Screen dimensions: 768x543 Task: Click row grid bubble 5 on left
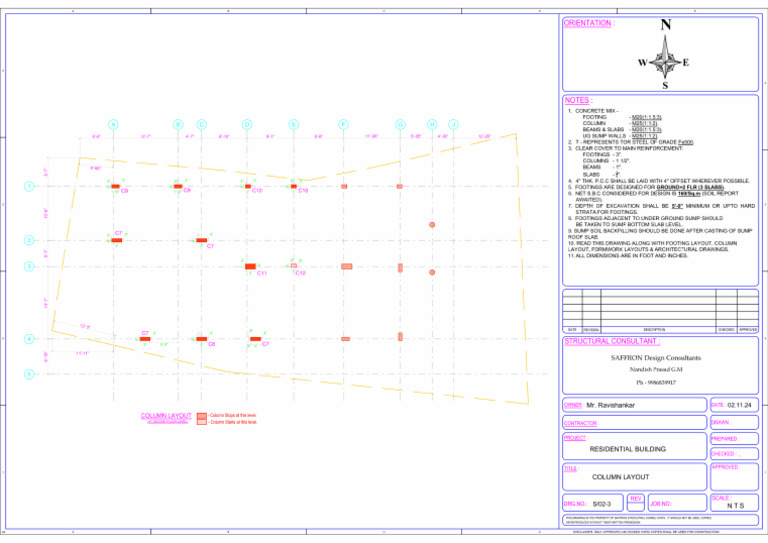tap(29, 374)
